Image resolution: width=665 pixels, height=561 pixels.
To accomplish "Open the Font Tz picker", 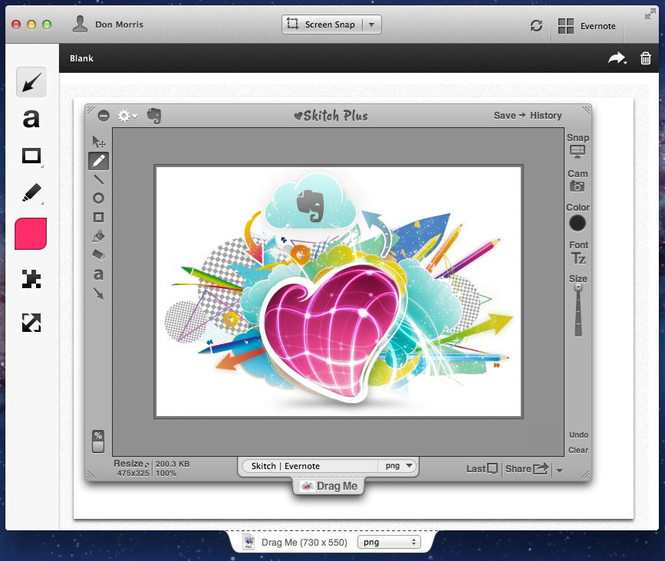I will [578, 258].
